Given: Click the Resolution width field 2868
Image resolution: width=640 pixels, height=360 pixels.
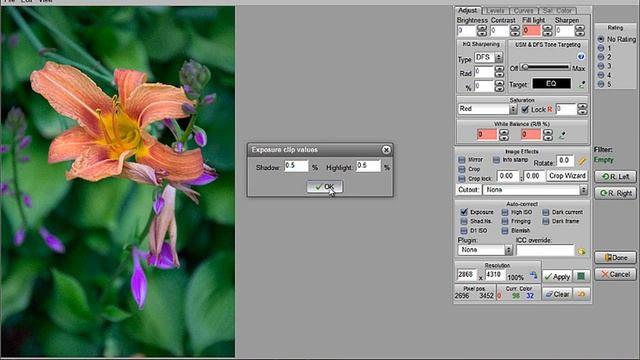Looking at the screenshot, I should (x=466, y=275).
